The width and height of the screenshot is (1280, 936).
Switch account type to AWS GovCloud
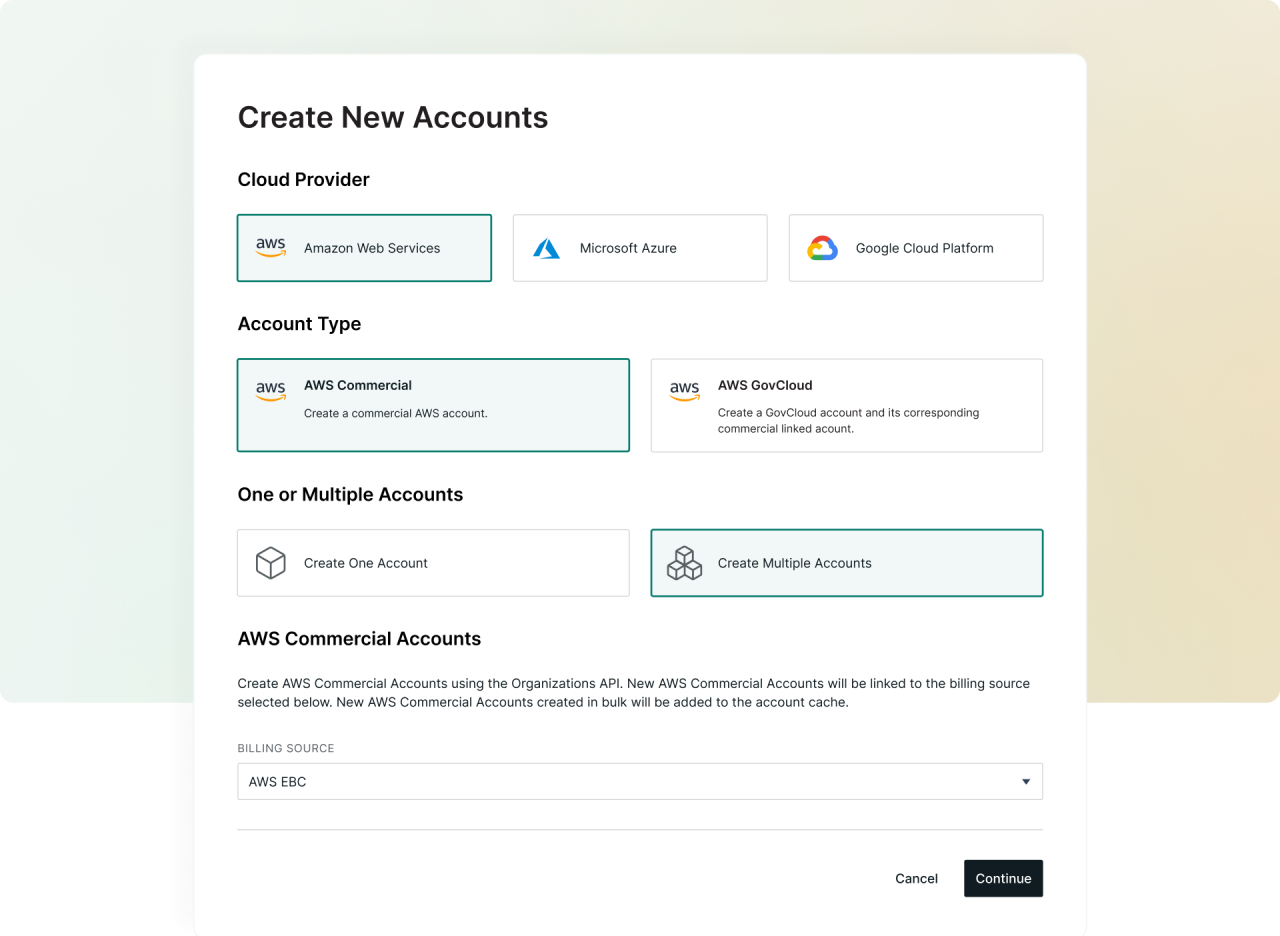[x=846, y=405]
